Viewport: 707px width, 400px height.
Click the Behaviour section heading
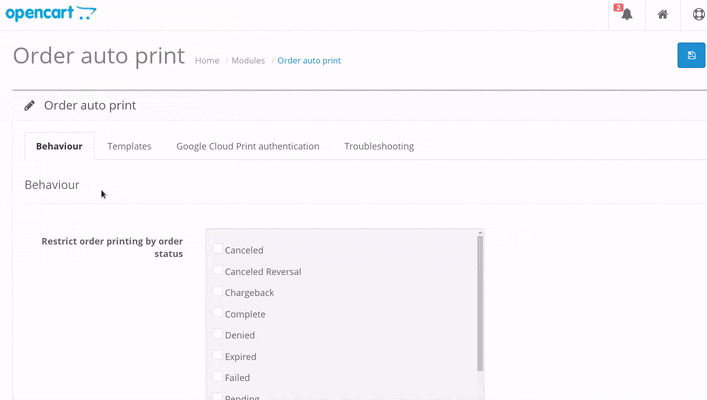tap(52, 185)
